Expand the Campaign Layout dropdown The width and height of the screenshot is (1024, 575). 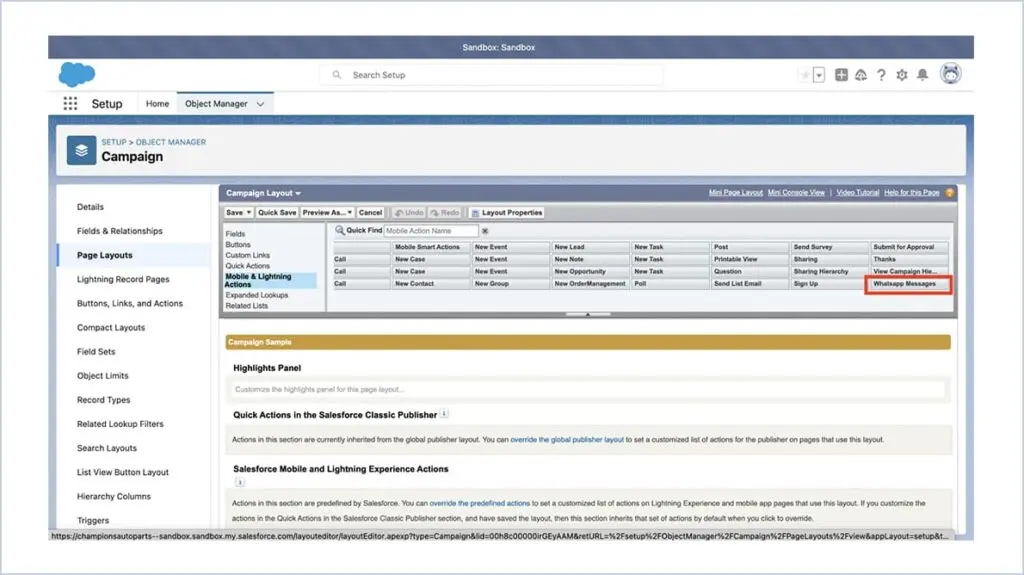point(263,193)
